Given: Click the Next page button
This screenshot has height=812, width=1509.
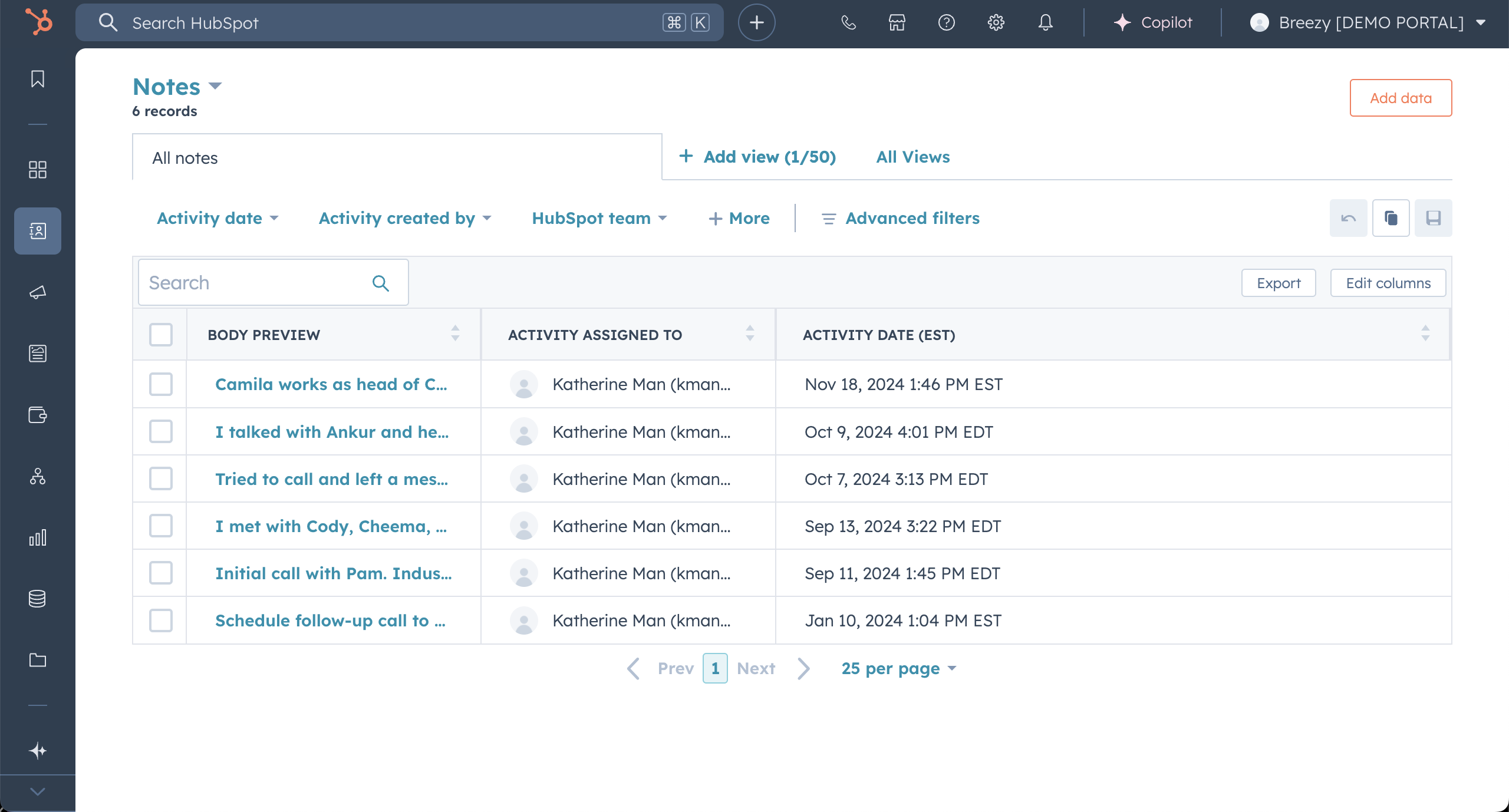Looking at the screenshot, I should coord(773,668).
